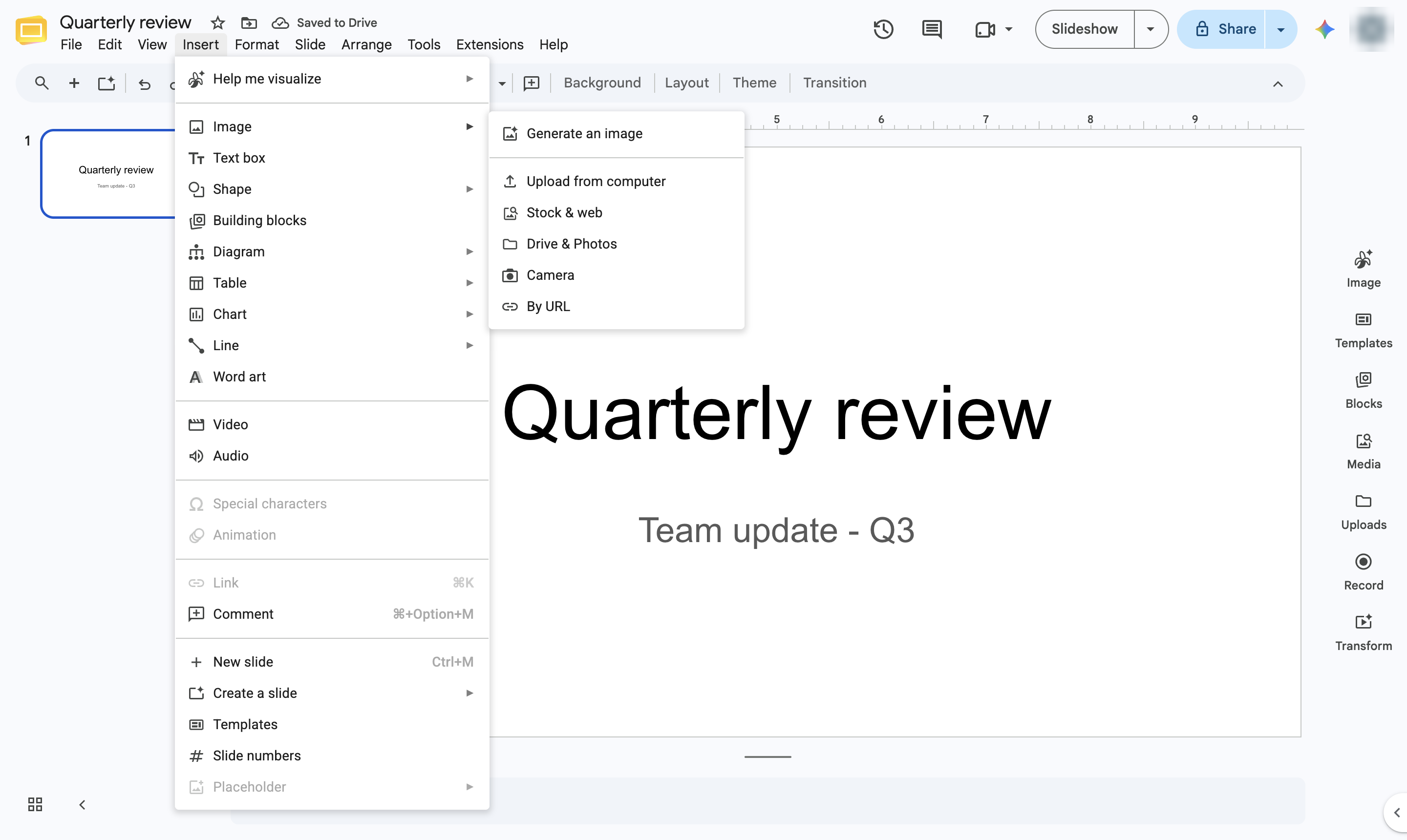
Task: Click the Slideshow button
Action: click(x=1084, y=29)
